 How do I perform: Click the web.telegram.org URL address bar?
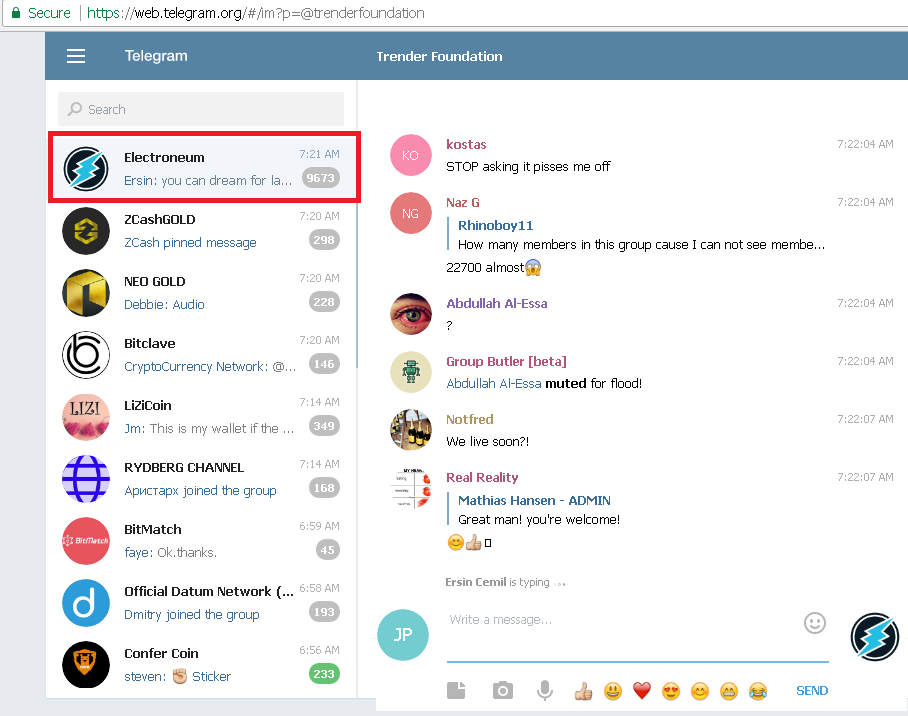(255, 13)
